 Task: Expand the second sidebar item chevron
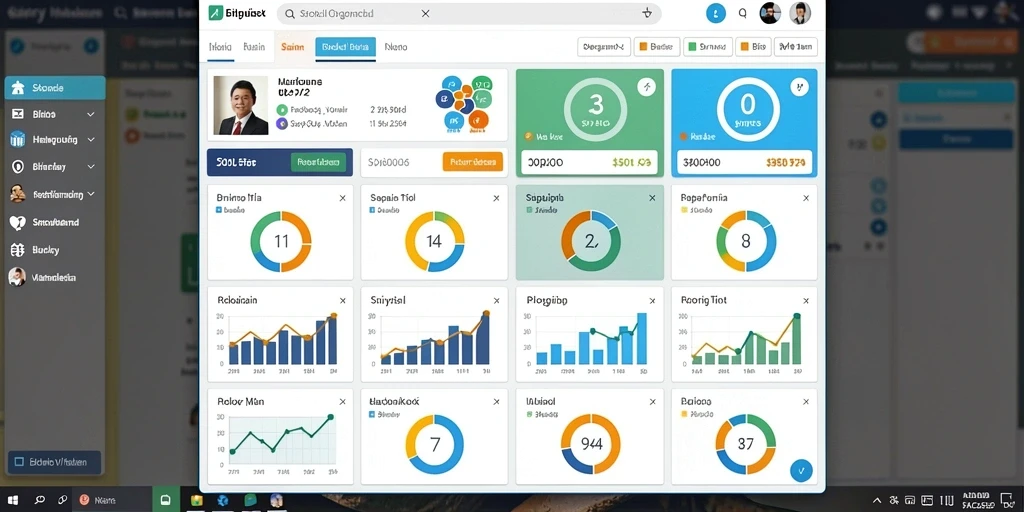tap(91, 114)
